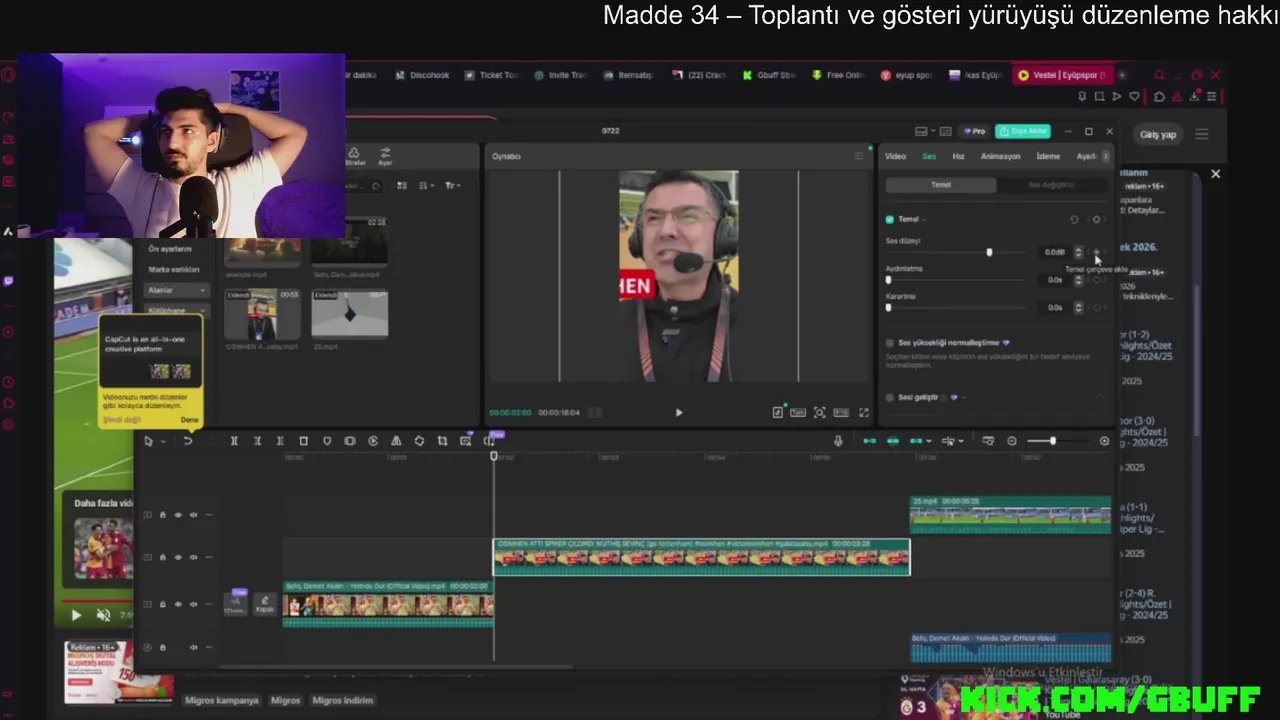Toggle auto snapping icon in timeline
Viewport: 1280px width, 720px height.
pyautogui.click(x=892, y=441)
